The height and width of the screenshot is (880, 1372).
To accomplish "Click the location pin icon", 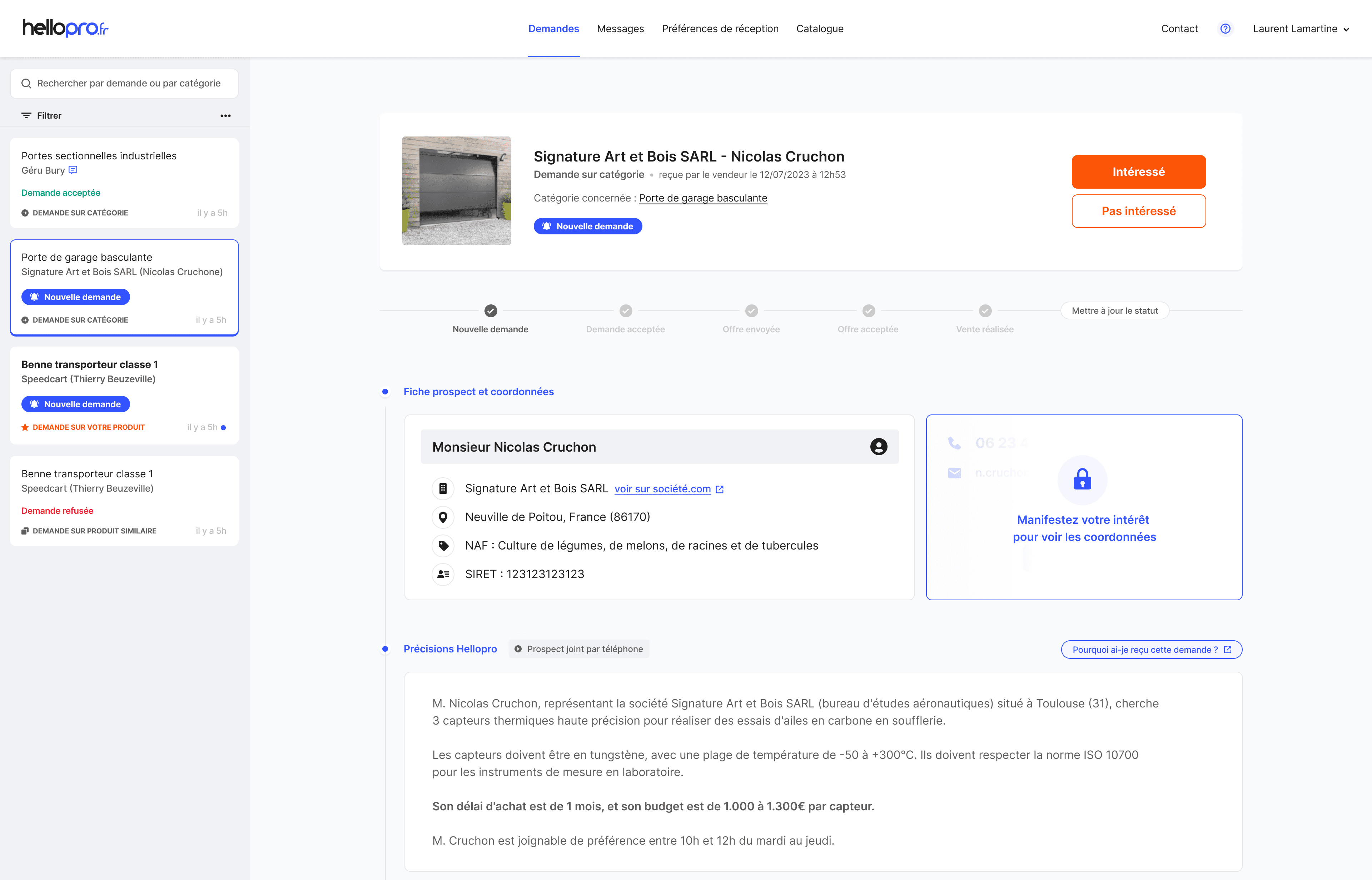I will point(443,517).
